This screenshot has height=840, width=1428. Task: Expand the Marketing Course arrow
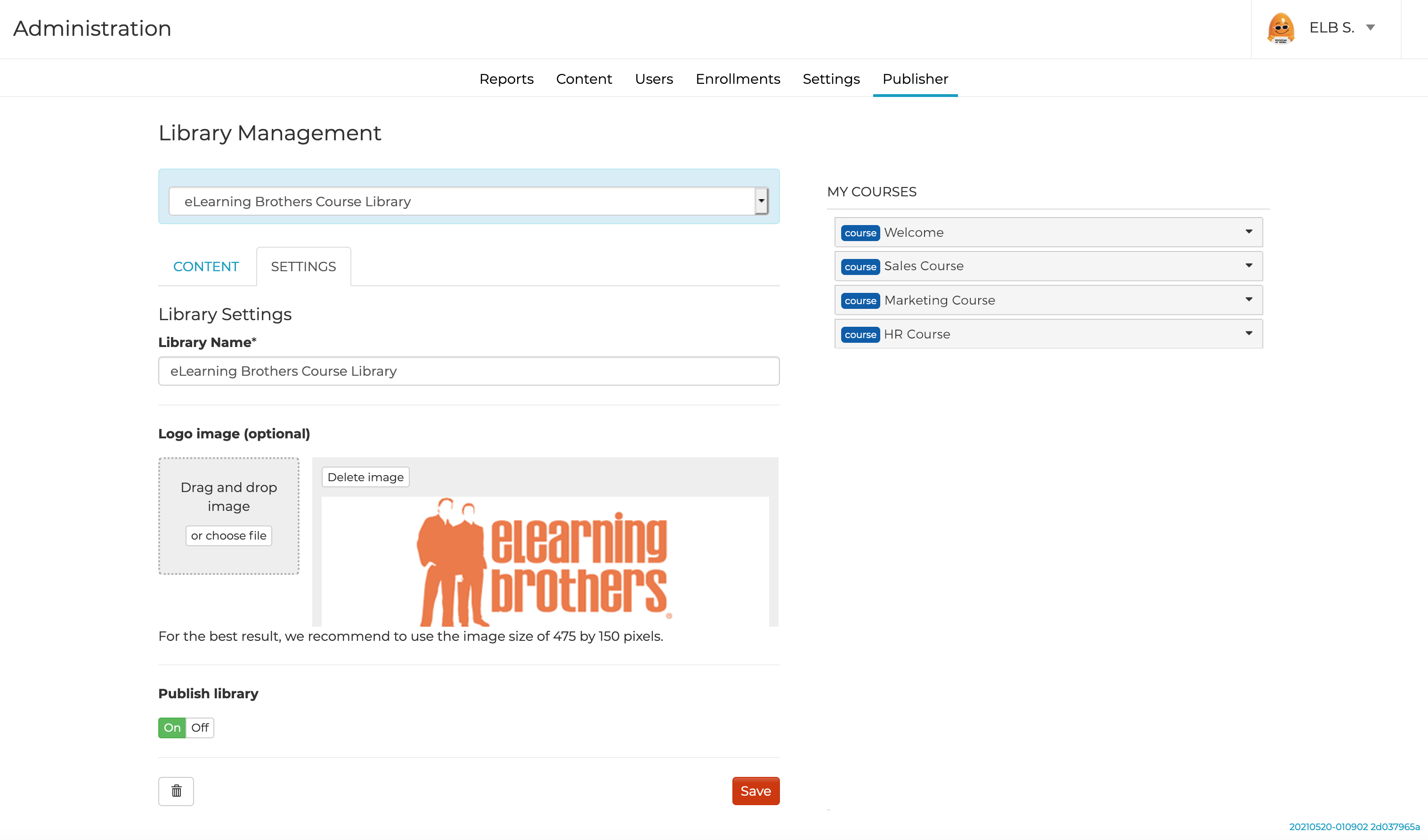(1249, 299)
